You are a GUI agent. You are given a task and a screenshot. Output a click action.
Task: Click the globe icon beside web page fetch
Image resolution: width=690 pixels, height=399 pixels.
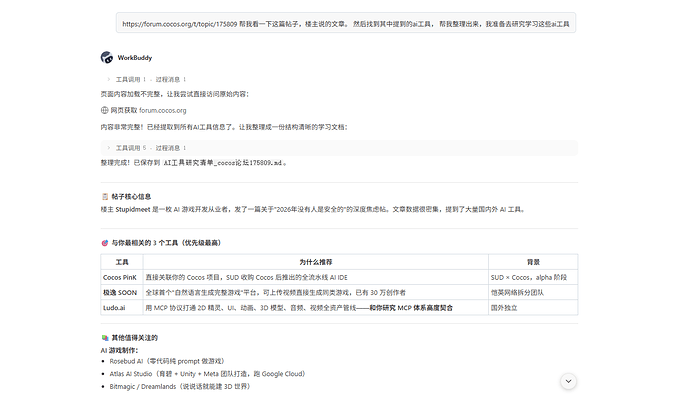104,110
